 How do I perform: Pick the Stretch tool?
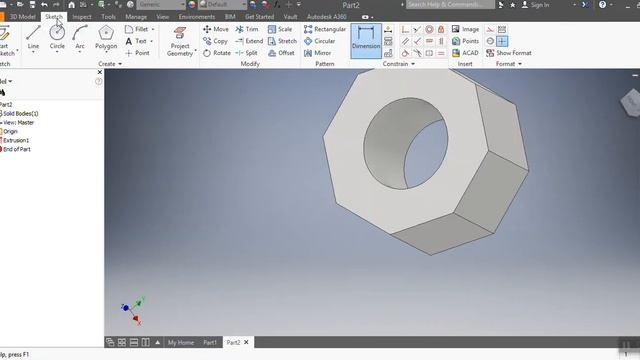tap(282, 41)
